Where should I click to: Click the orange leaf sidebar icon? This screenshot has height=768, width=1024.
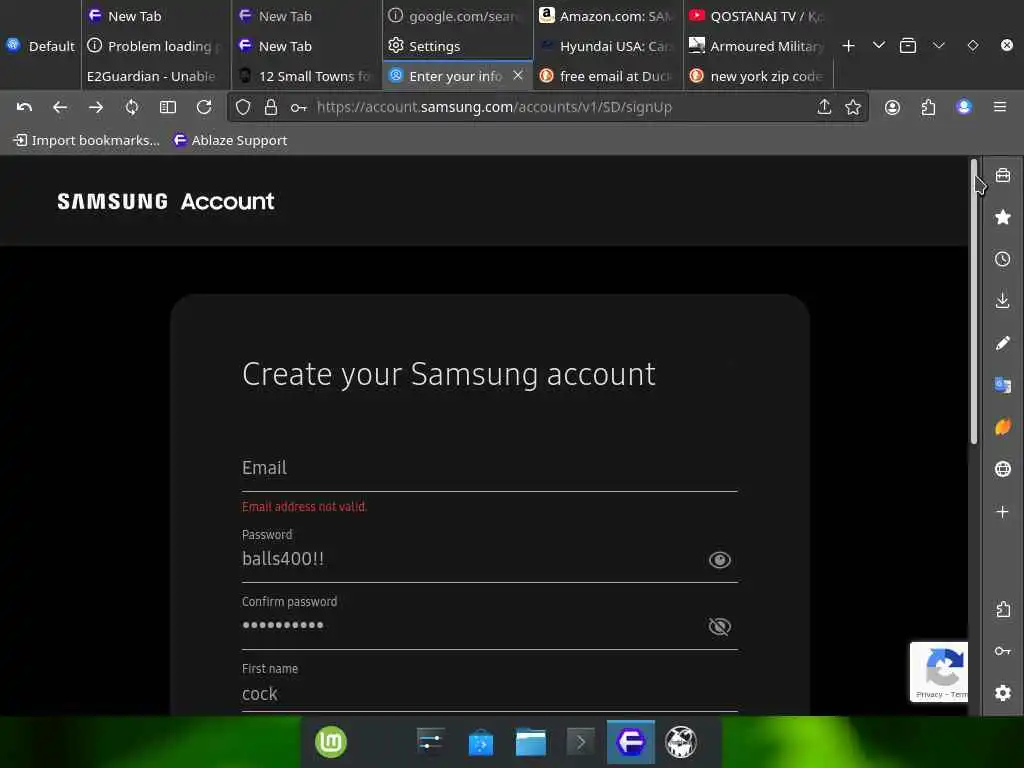(1003, 427)
